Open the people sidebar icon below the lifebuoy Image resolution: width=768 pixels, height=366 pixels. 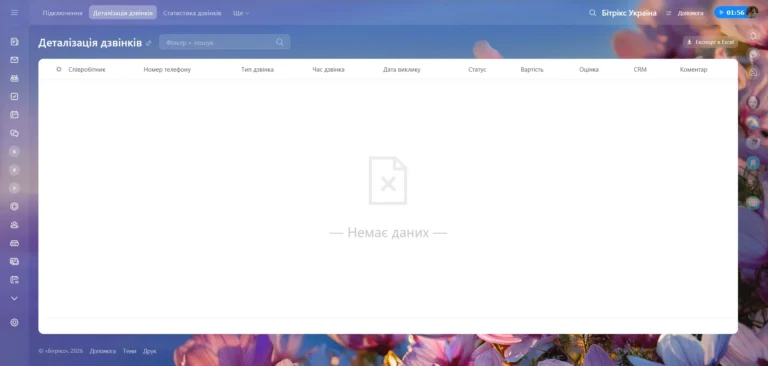click(14, 225)
